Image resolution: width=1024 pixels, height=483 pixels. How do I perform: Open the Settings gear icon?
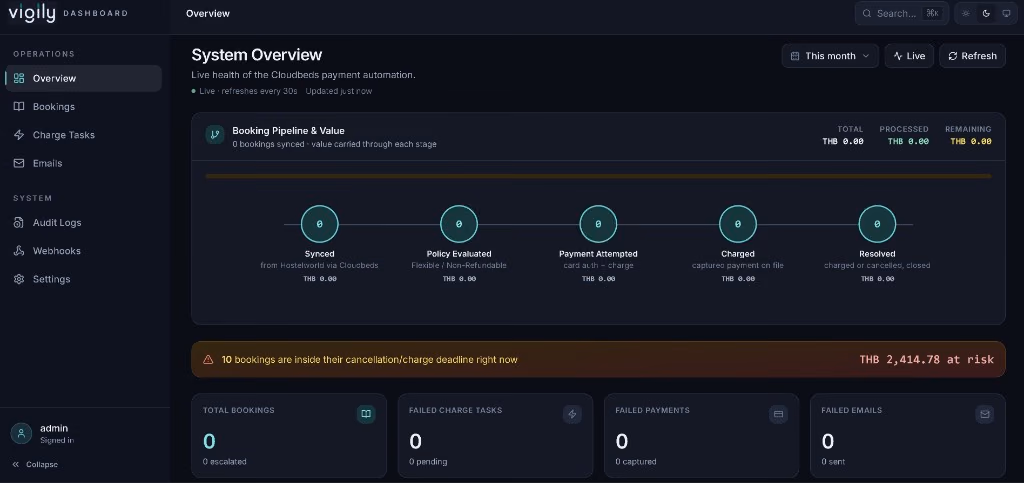19,279
